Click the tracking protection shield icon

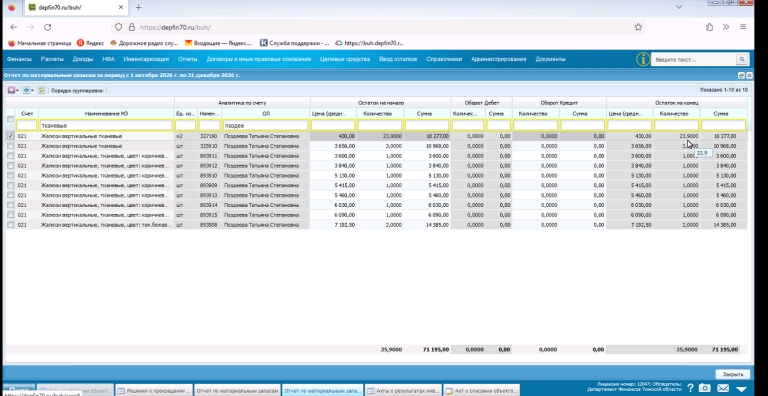coord(118,27)
